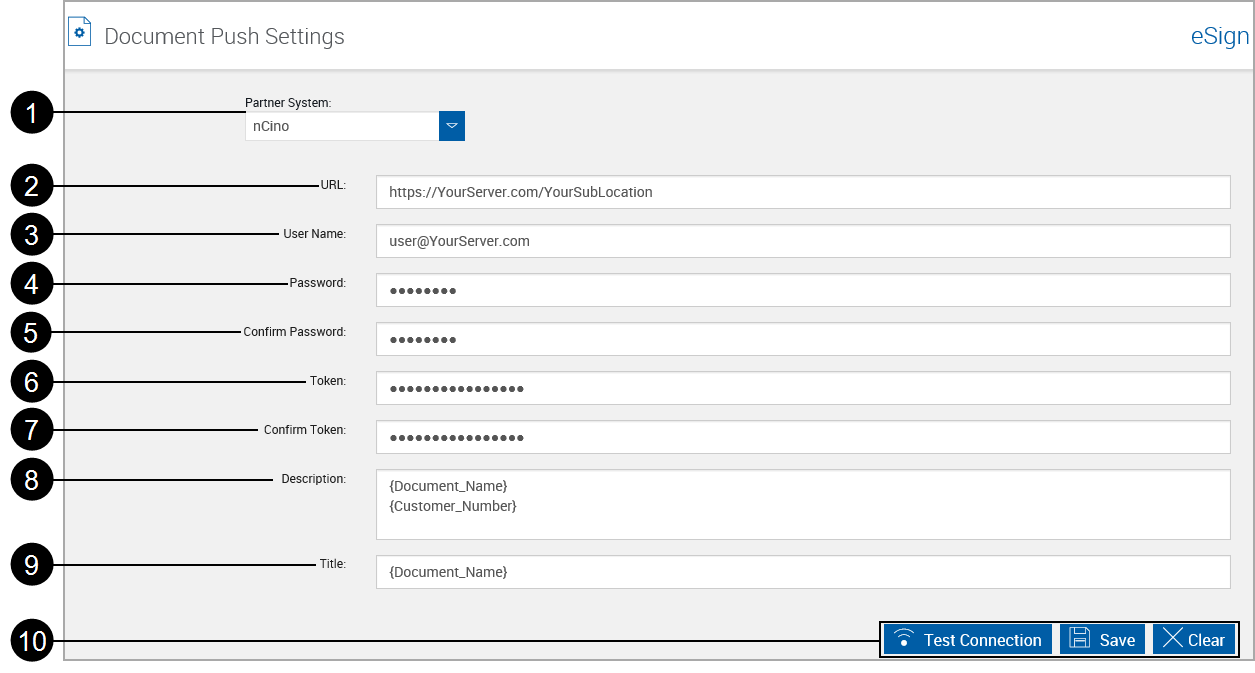Select the Password entry field
The image size is (1255, 673).
pyautogui.click(x=800, y=290)
